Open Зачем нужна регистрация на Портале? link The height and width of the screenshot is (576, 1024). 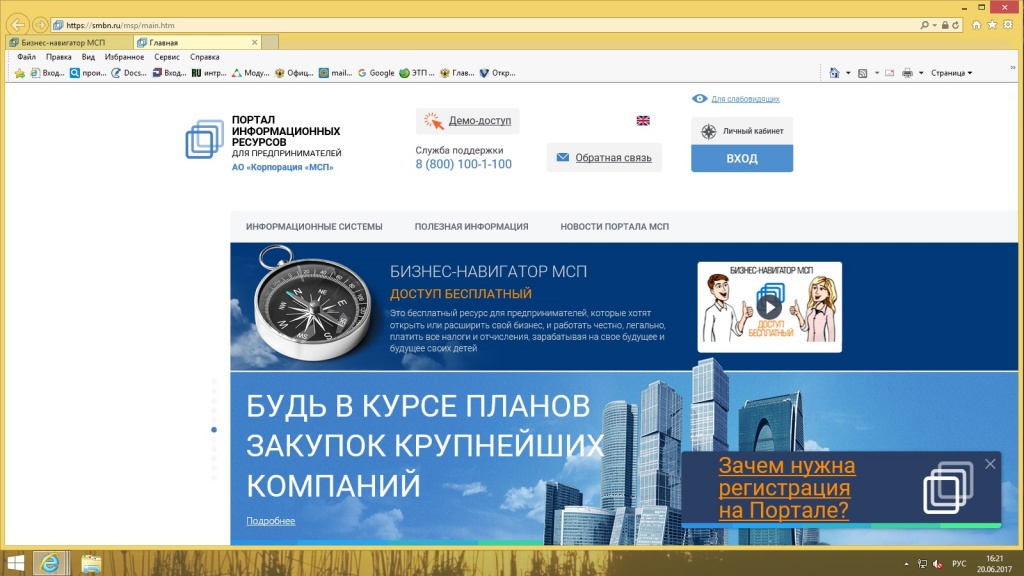786,488
